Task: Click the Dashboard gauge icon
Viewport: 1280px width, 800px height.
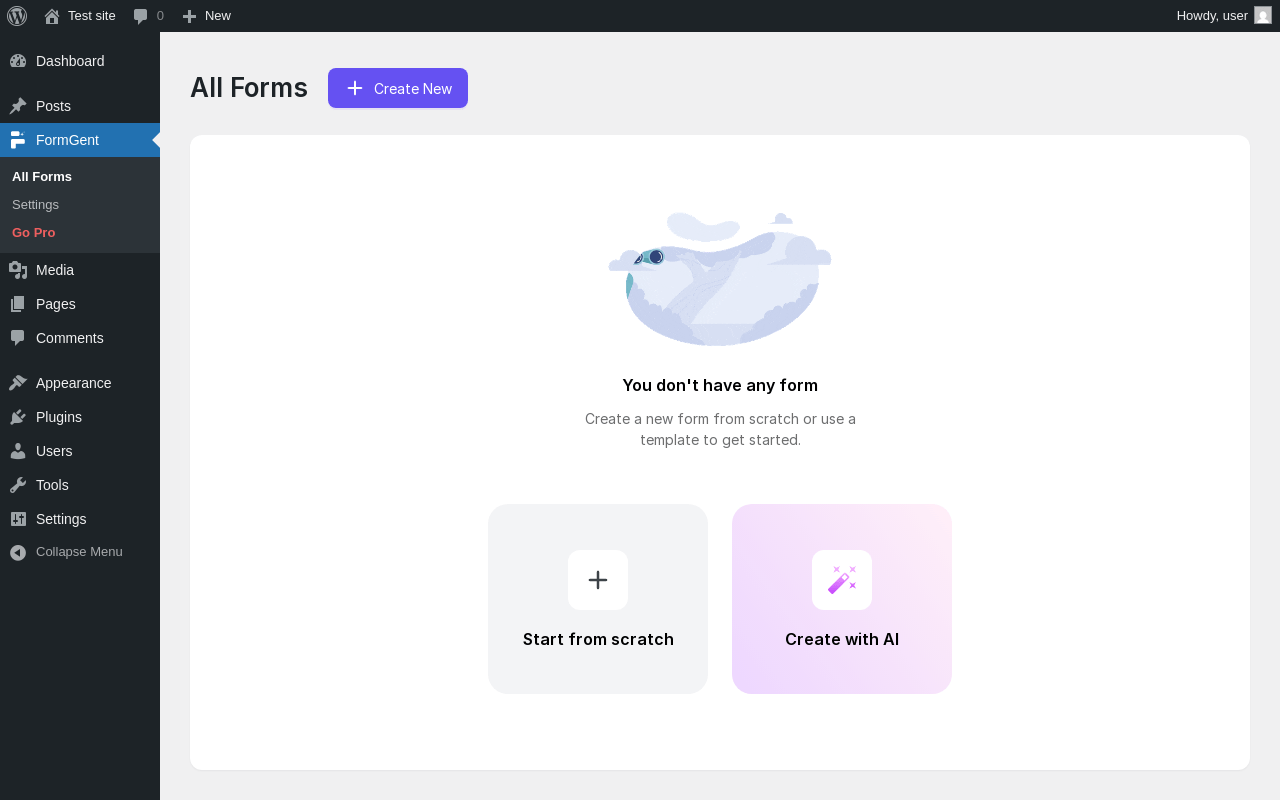Action: pos(18,61)
